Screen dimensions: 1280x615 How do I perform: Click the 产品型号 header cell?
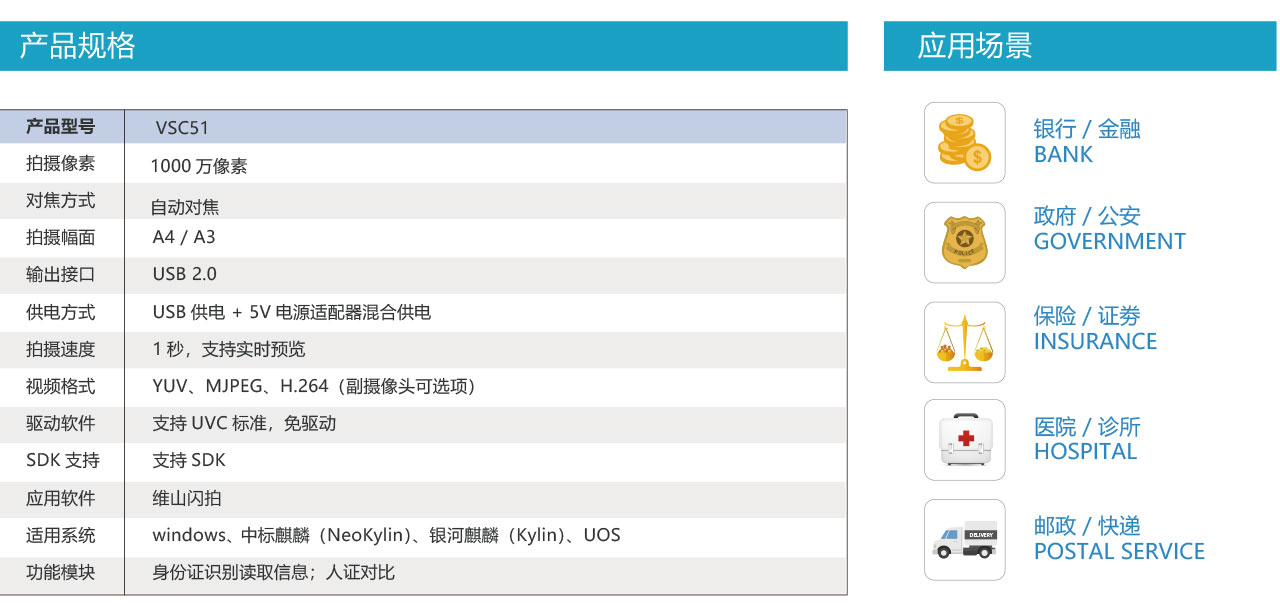(x=60, y=127)
